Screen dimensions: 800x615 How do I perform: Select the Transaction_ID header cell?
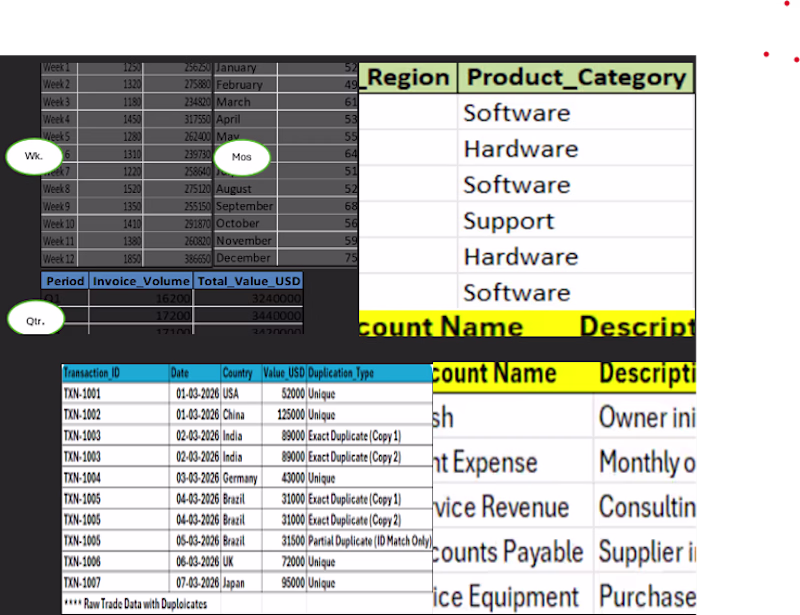coord(115,373)
